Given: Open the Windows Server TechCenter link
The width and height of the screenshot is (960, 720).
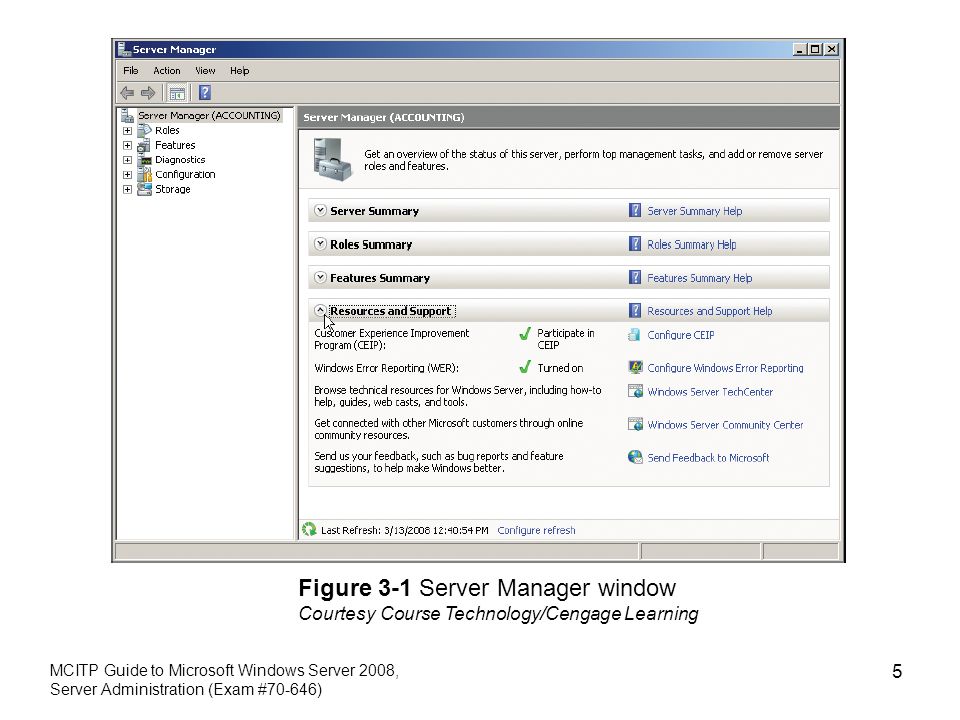Looking at the screenshot, I should click(x=710, y=392).
